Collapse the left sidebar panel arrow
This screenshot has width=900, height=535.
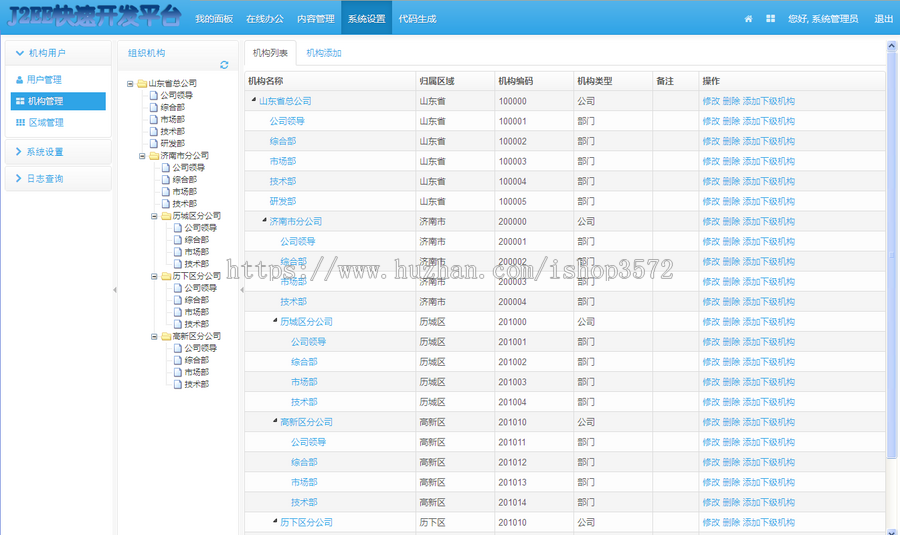tap(115, 290)
